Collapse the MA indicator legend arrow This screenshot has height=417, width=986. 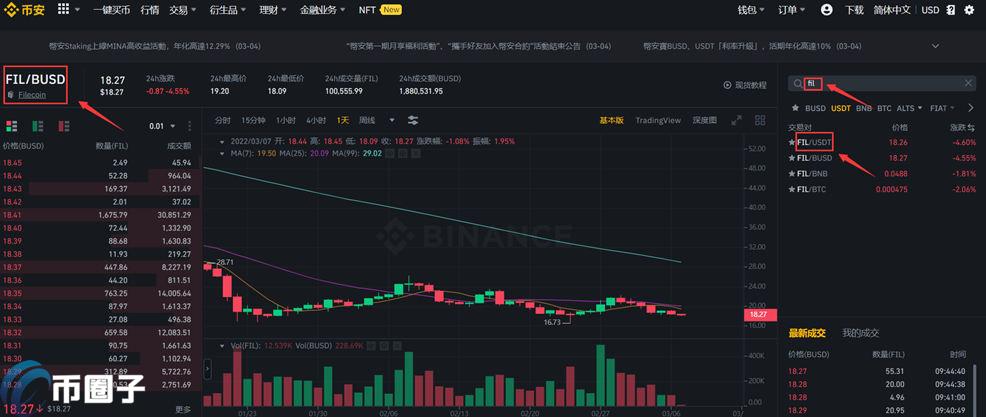click(x=221, y=153)
